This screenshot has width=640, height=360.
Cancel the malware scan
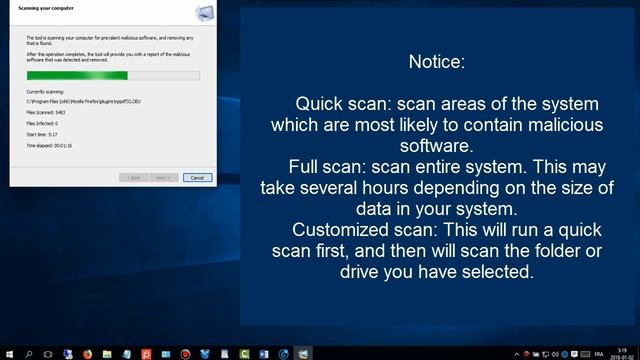(x=198, y=178)
